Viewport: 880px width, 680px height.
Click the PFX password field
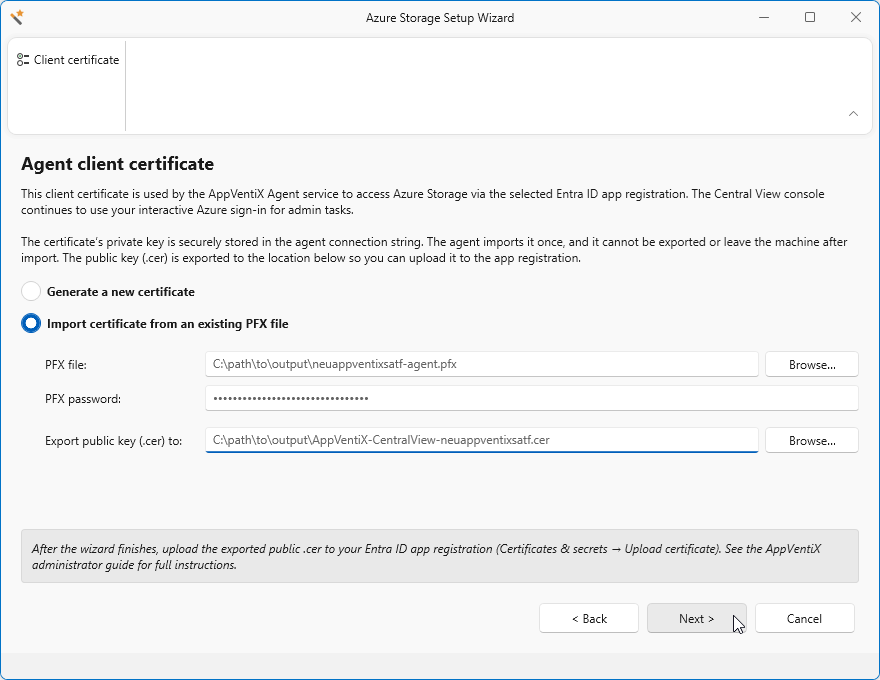pyautogui.click(x=531, y=398)
